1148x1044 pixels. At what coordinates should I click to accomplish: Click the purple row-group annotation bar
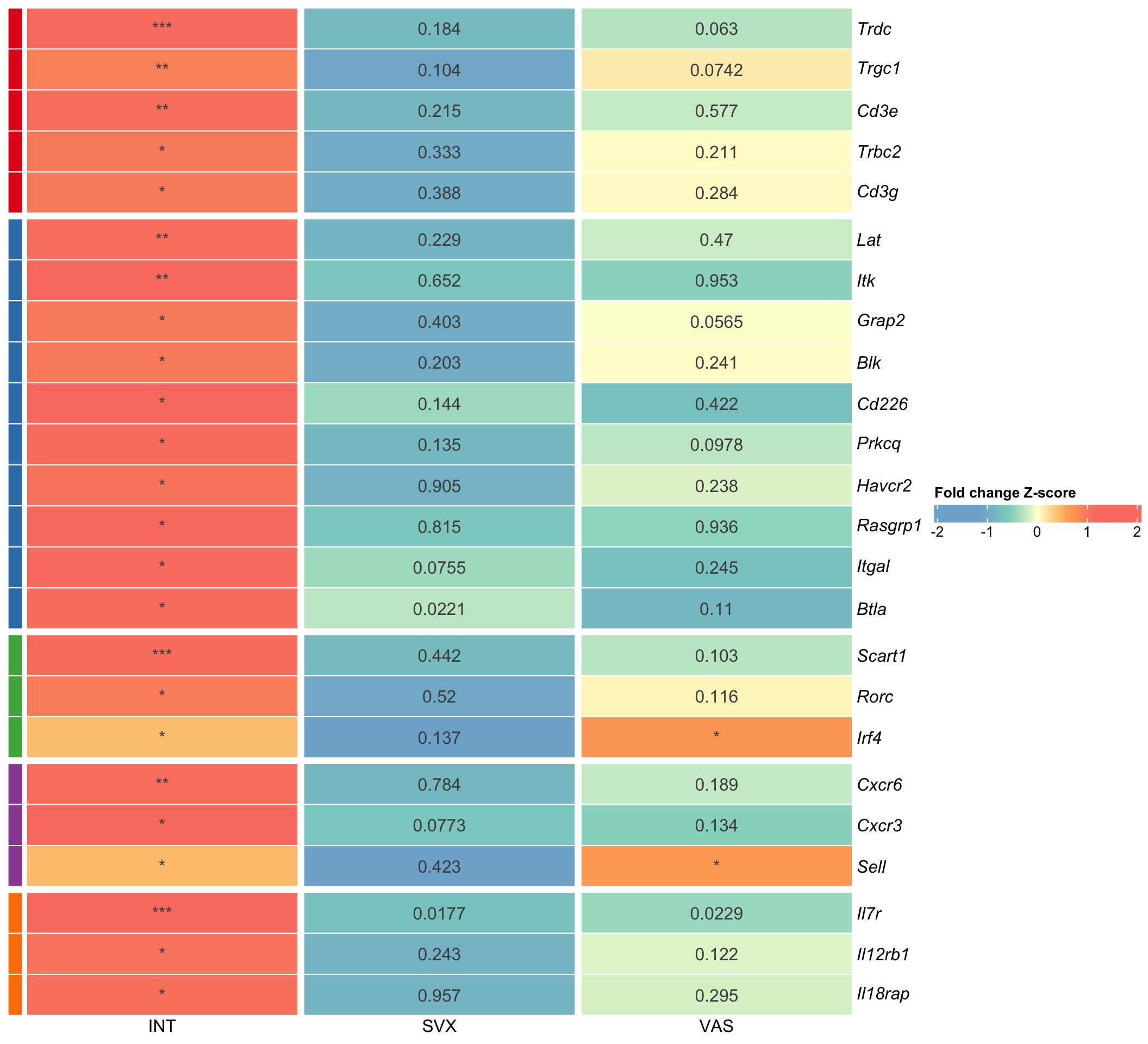coord(15,825)
